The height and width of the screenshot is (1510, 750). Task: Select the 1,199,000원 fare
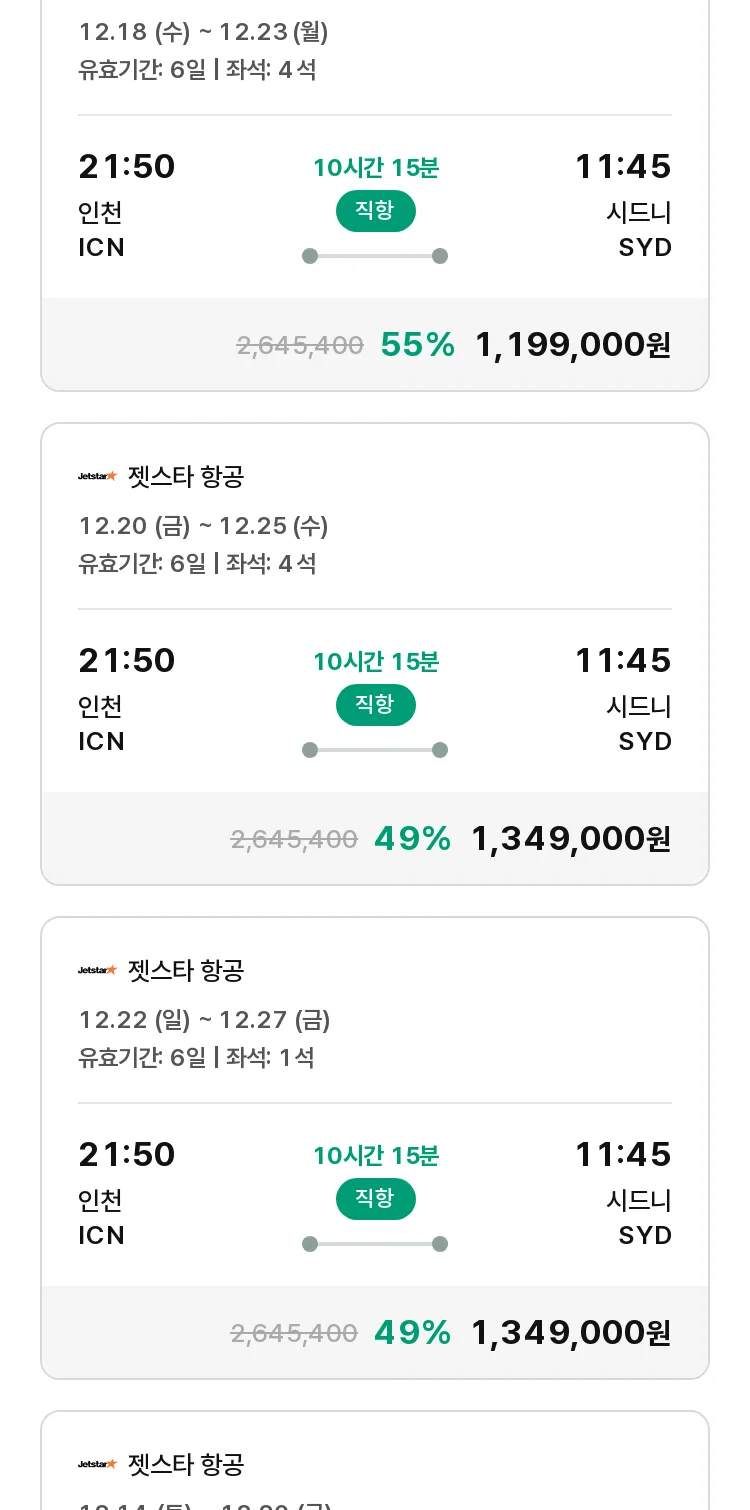[573, 344]
